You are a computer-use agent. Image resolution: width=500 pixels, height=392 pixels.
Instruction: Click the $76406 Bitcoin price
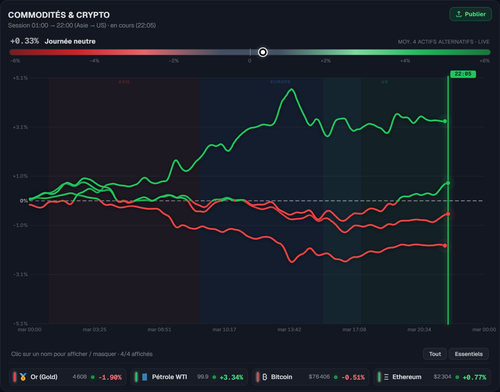[319, 377]
